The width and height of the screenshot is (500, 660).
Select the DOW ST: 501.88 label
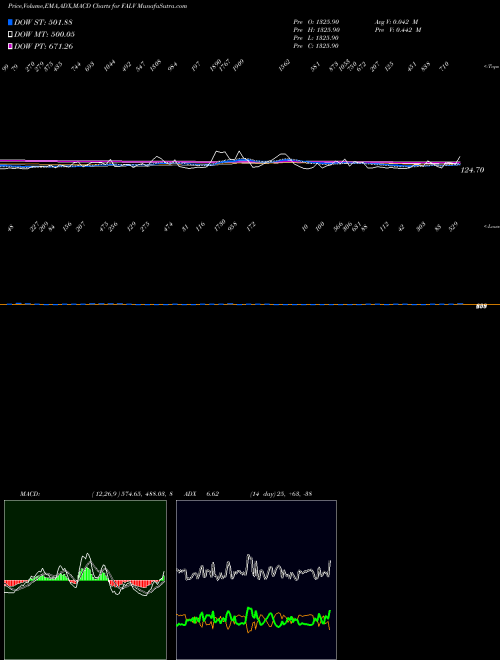click(x=43, y=22)
